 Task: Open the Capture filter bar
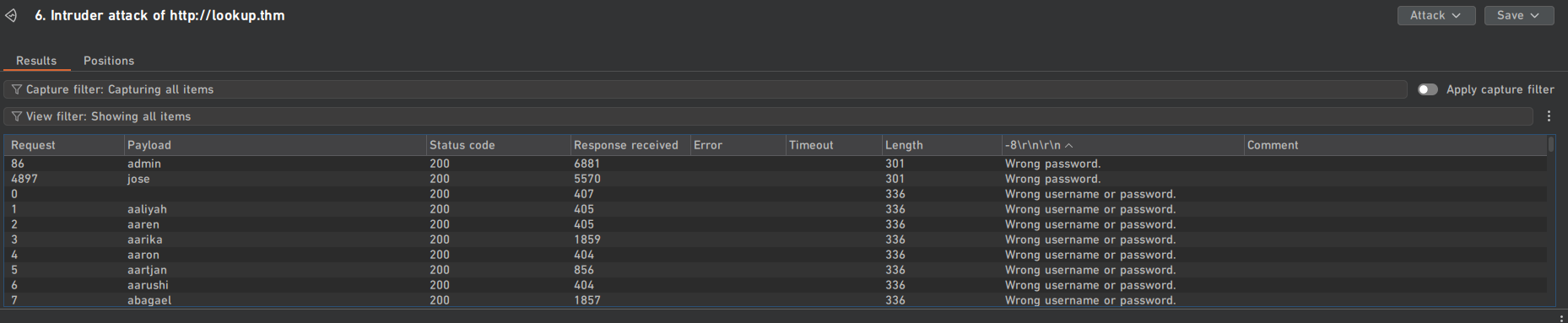coord(705,89)
